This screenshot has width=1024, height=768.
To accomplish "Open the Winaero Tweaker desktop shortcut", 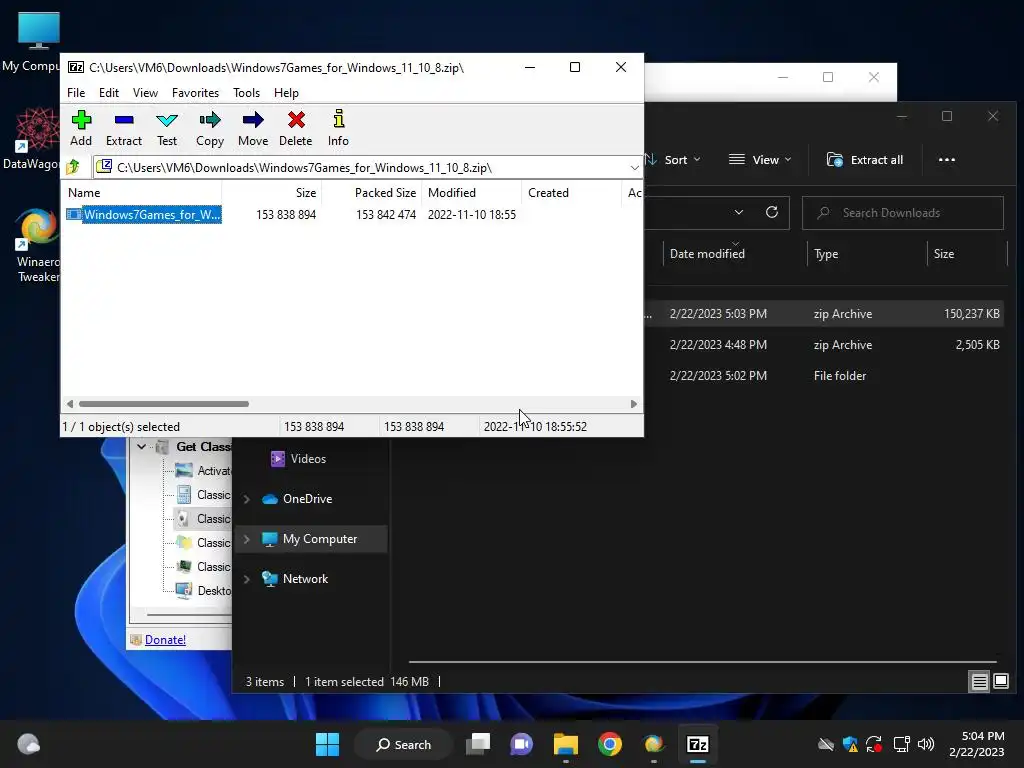I will click(x=38, y=244).
